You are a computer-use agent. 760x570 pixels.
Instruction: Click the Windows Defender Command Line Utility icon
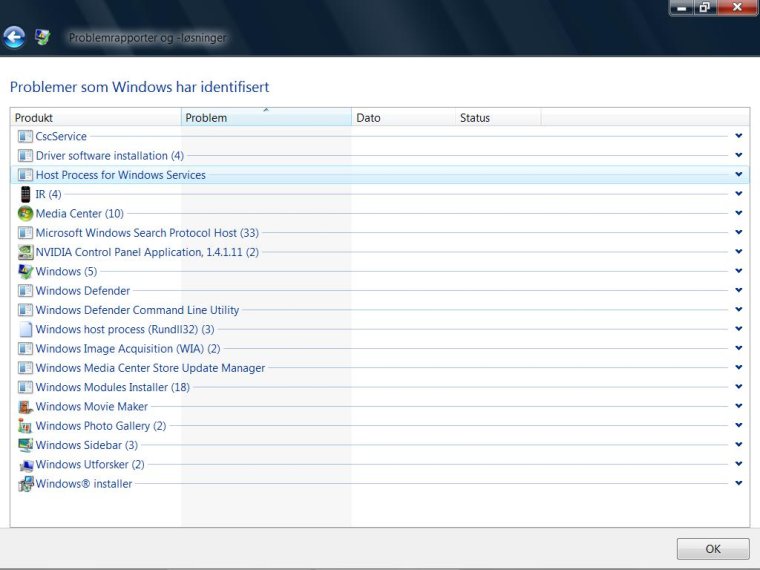pos(25,310)
